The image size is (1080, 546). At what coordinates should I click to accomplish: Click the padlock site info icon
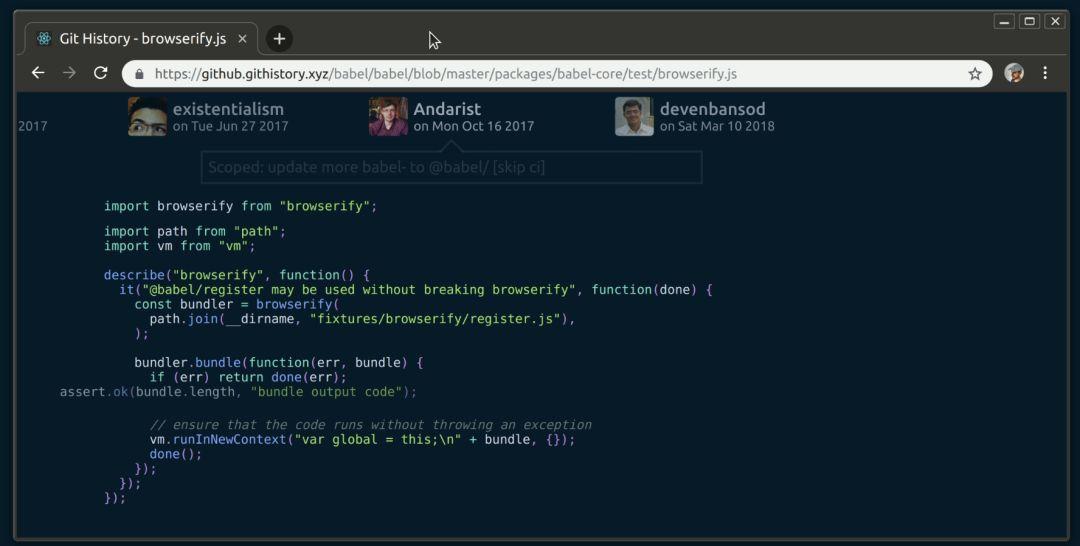pos(140,74)
